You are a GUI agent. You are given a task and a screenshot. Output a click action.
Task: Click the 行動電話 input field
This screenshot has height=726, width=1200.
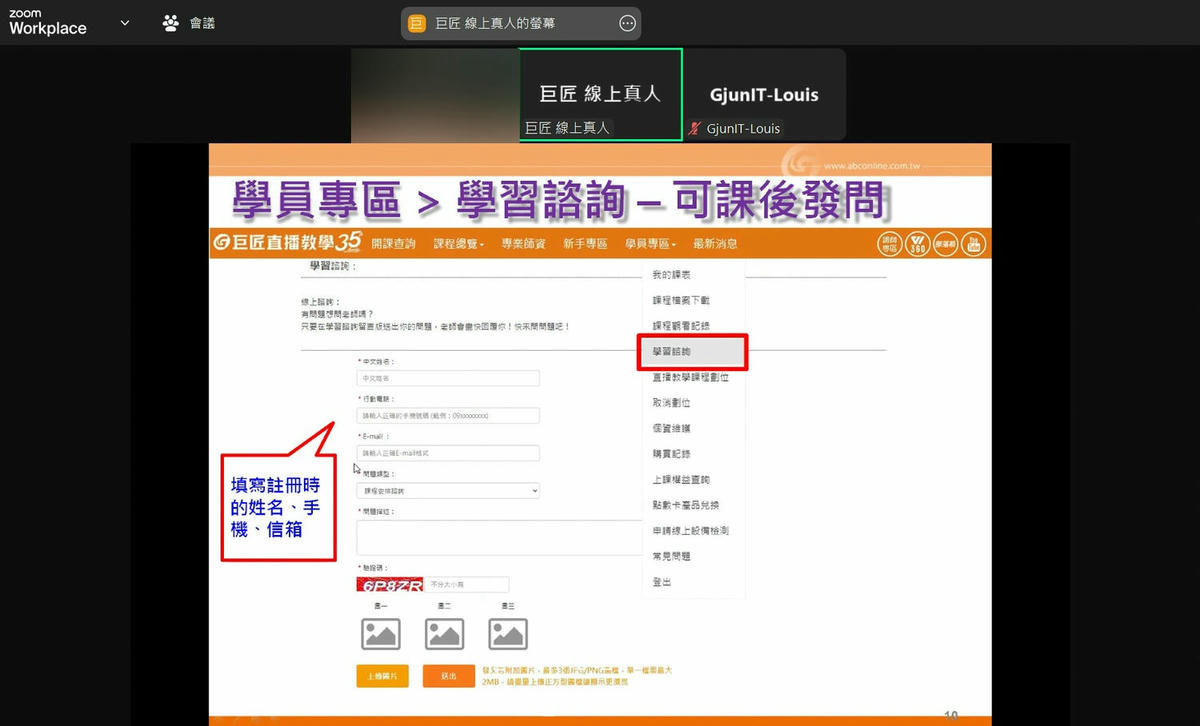point(448,415)
